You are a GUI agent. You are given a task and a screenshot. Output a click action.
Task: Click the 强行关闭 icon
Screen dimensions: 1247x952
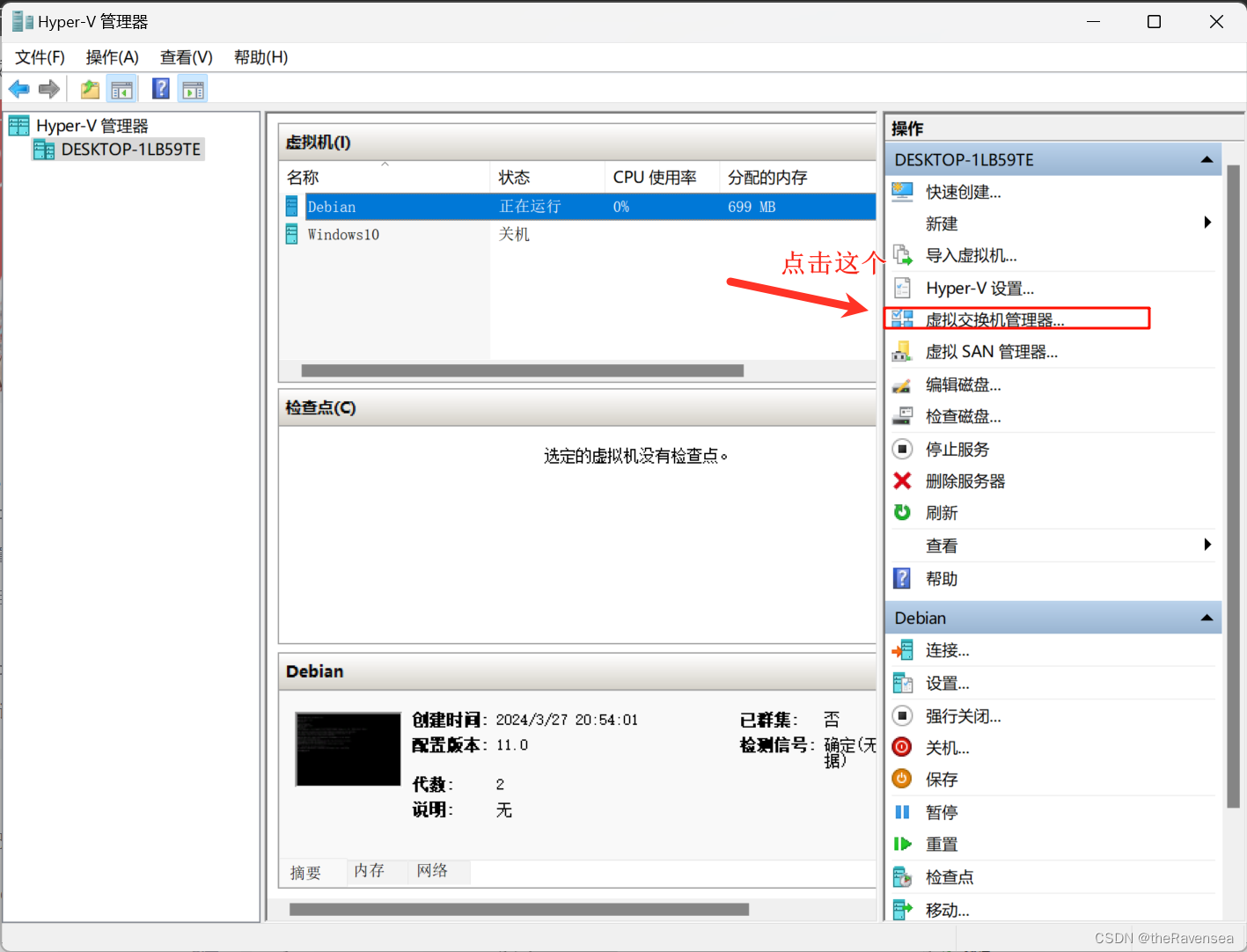tap(902, 715)
